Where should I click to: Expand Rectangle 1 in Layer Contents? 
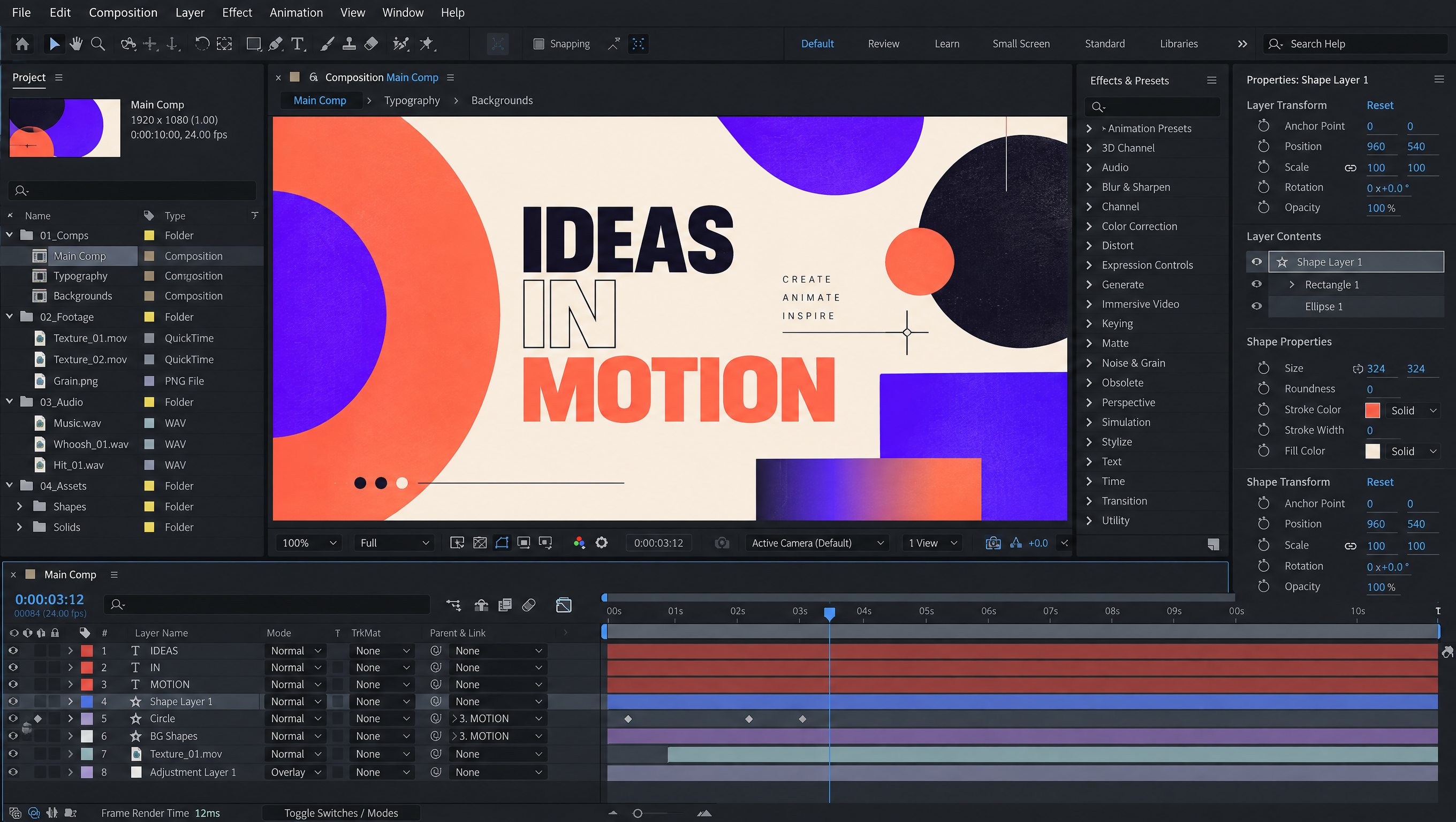point(1292,284)
